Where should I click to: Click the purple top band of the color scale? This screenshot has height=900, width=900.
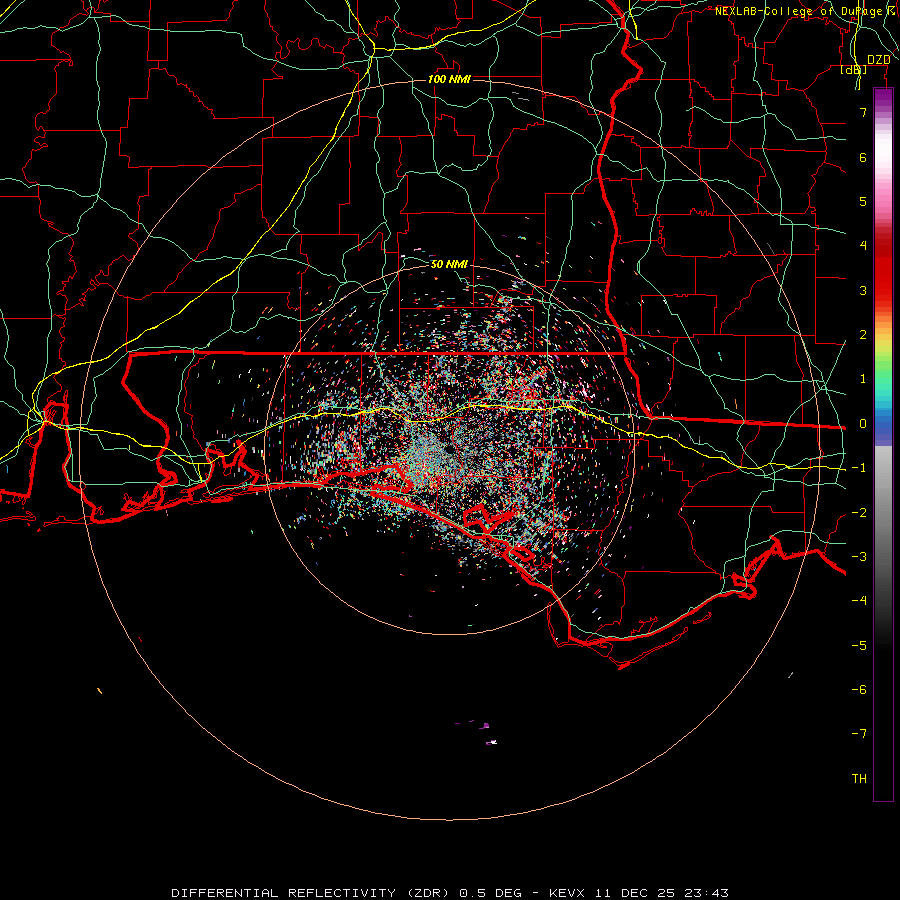[883, 96]
